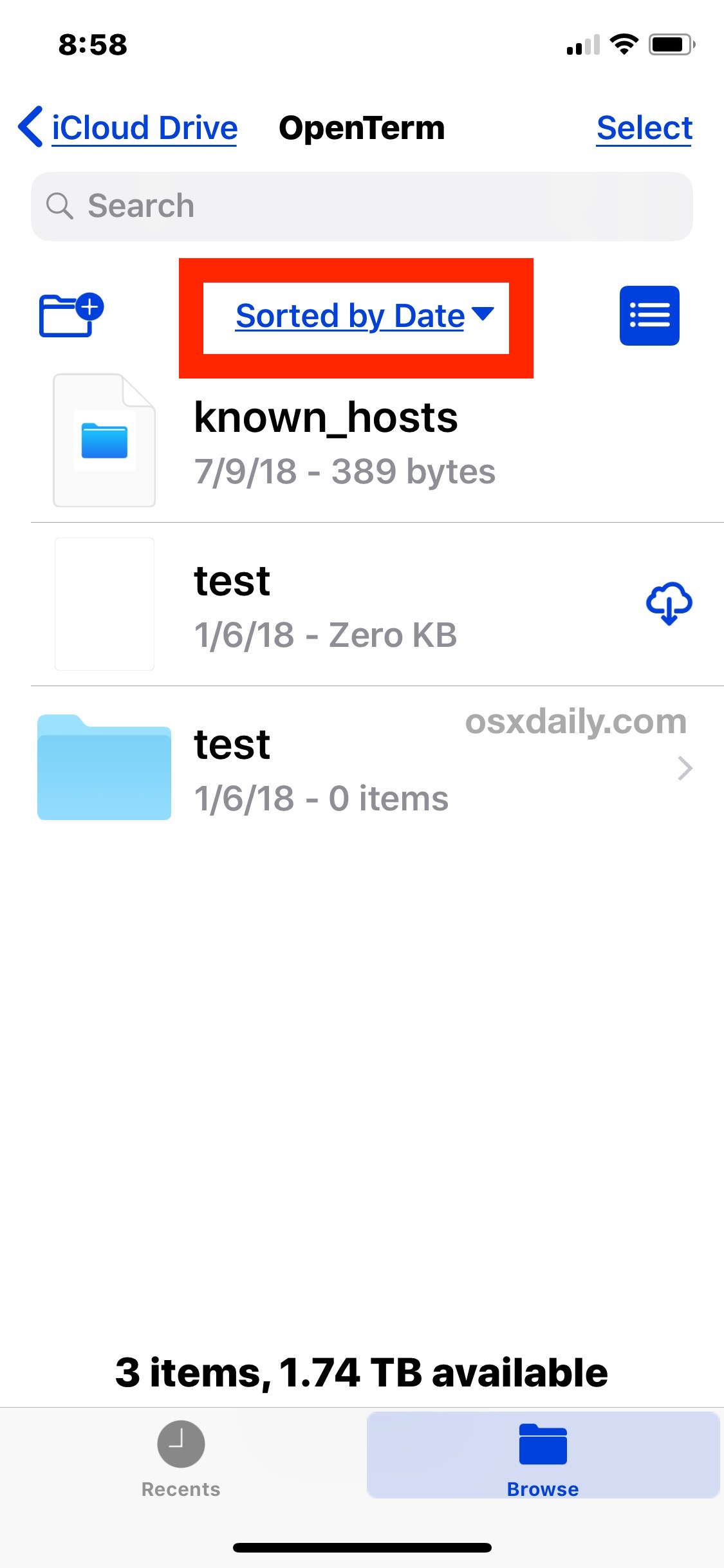Tap the back chevron to iCloud Drive
The width and height of the screenshot is (724, 1568).
tap(29, 126)
